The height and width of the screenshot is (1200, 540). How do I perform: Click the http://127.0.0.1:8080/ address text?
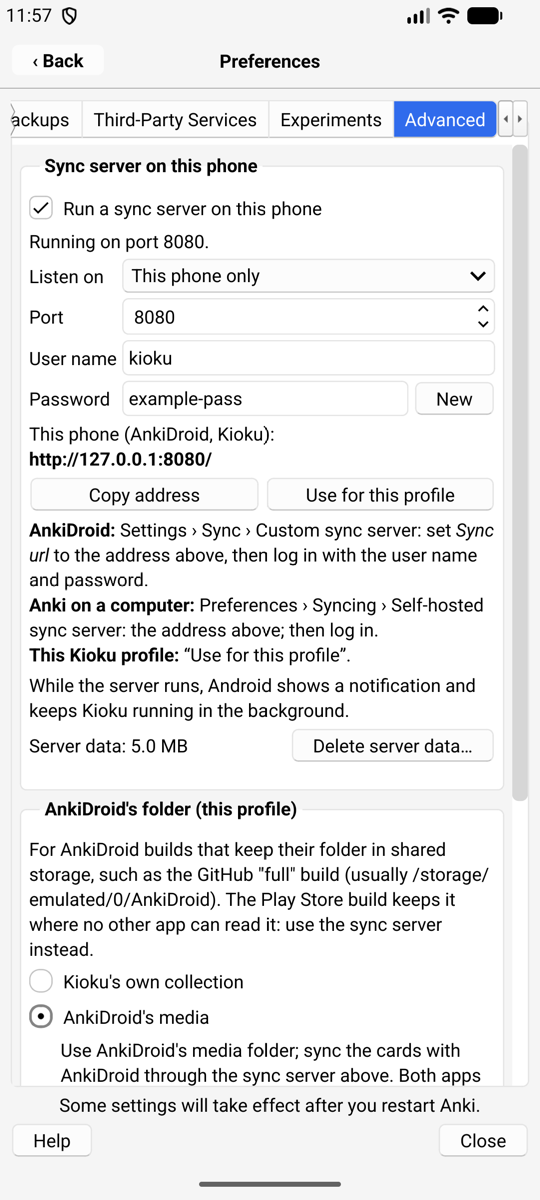121,460
